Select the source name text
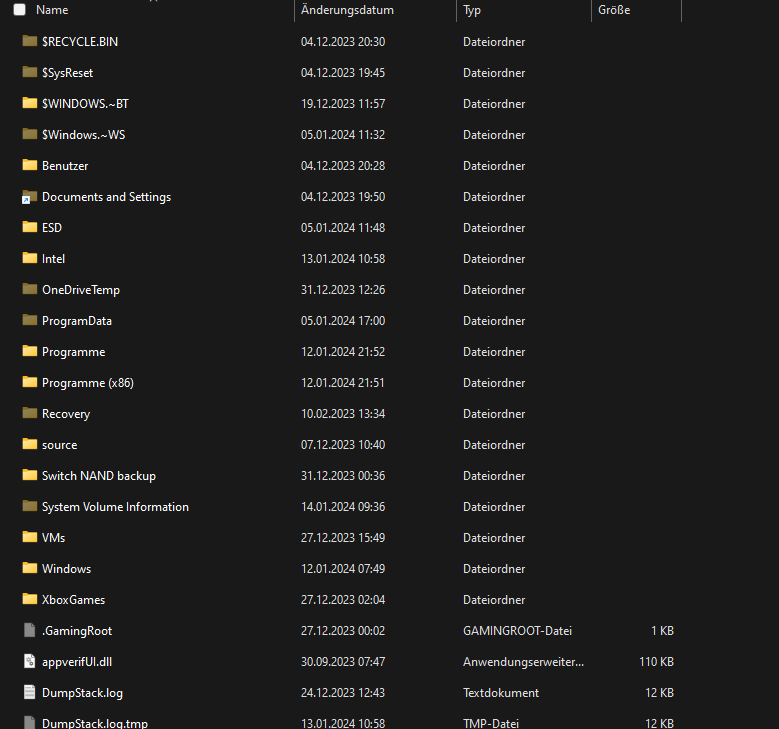 tap(60, 445)
